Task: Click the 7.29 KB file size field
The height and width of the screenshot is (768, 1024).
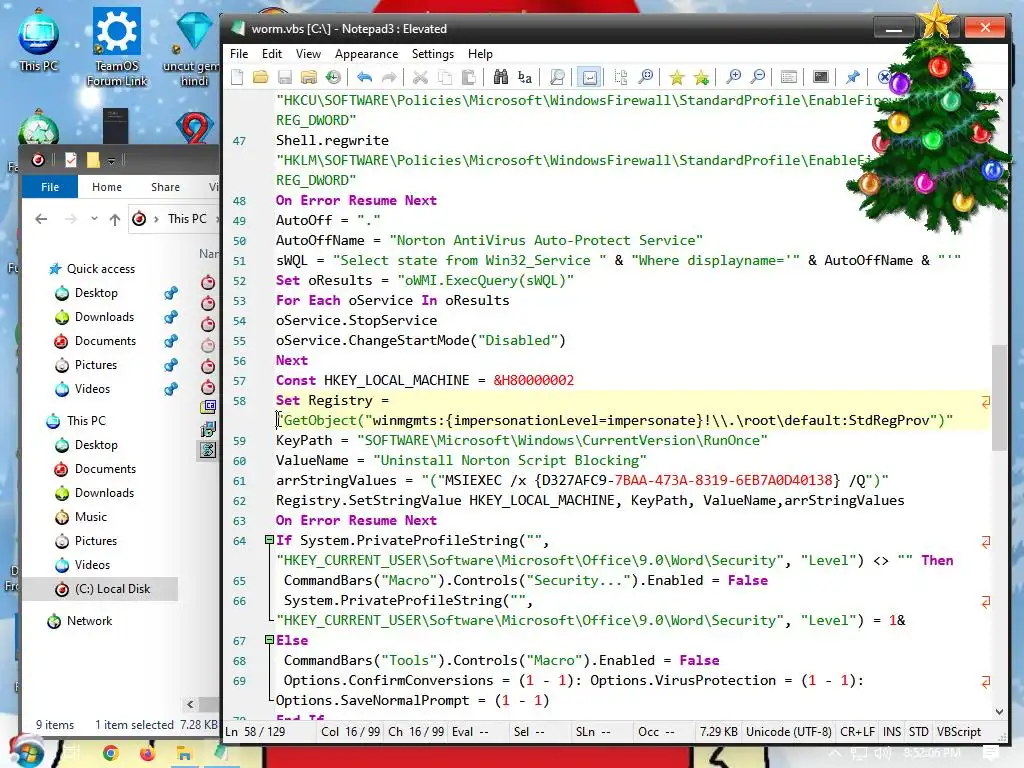Action: (x=718, y=732)
